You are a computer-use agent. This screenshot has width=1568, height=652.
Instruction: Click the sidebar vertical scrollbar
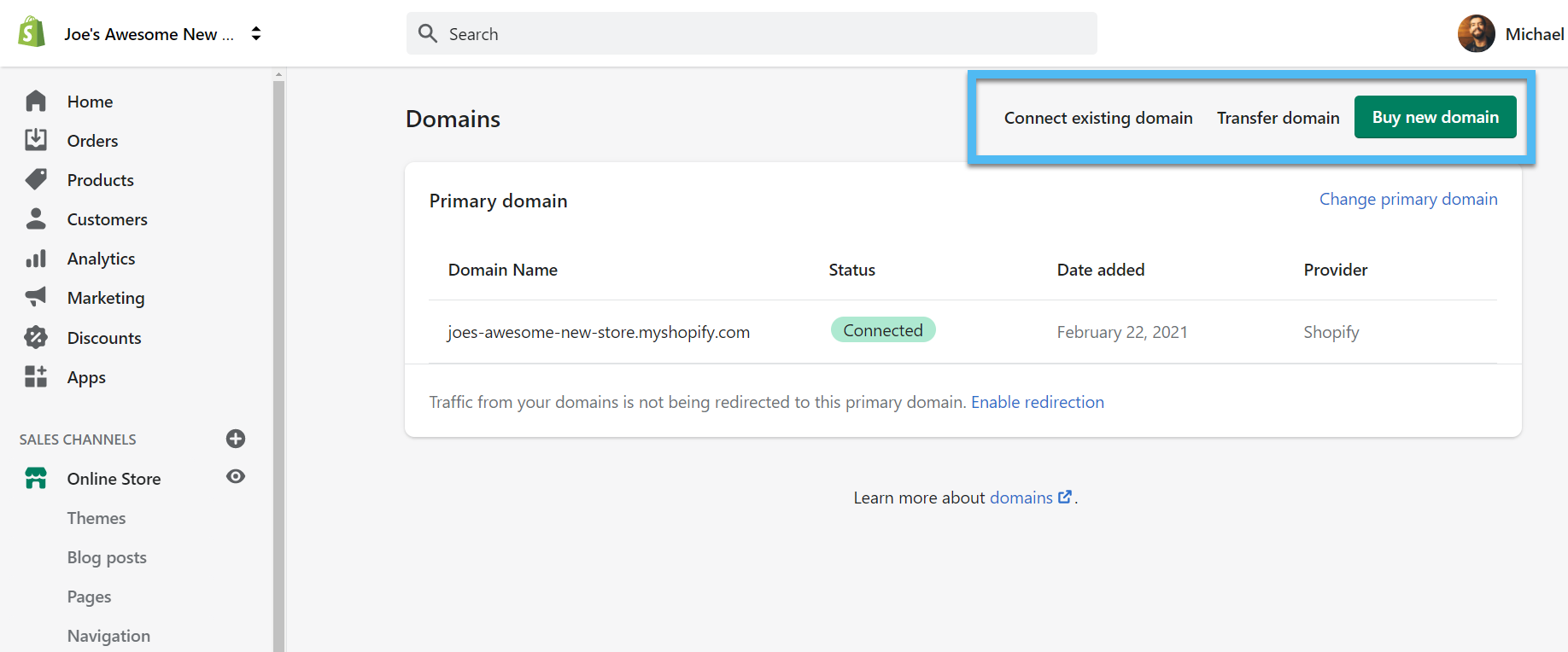278,358
